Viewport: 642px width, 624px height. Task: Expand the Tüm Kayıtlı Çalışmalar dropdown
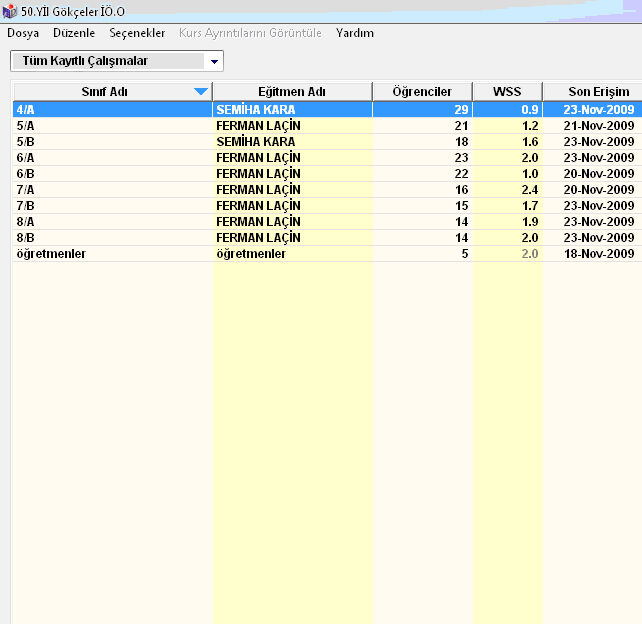coord(214,61)
